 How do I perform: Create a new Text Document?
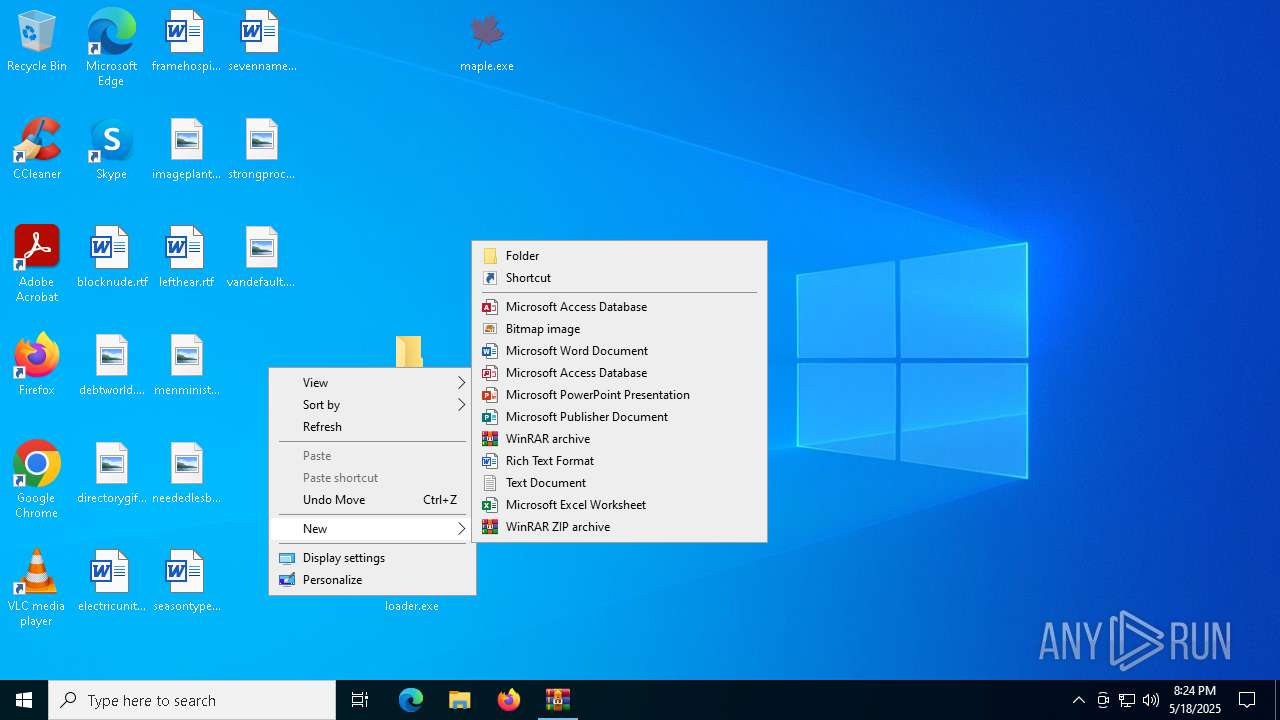(619, 483)
